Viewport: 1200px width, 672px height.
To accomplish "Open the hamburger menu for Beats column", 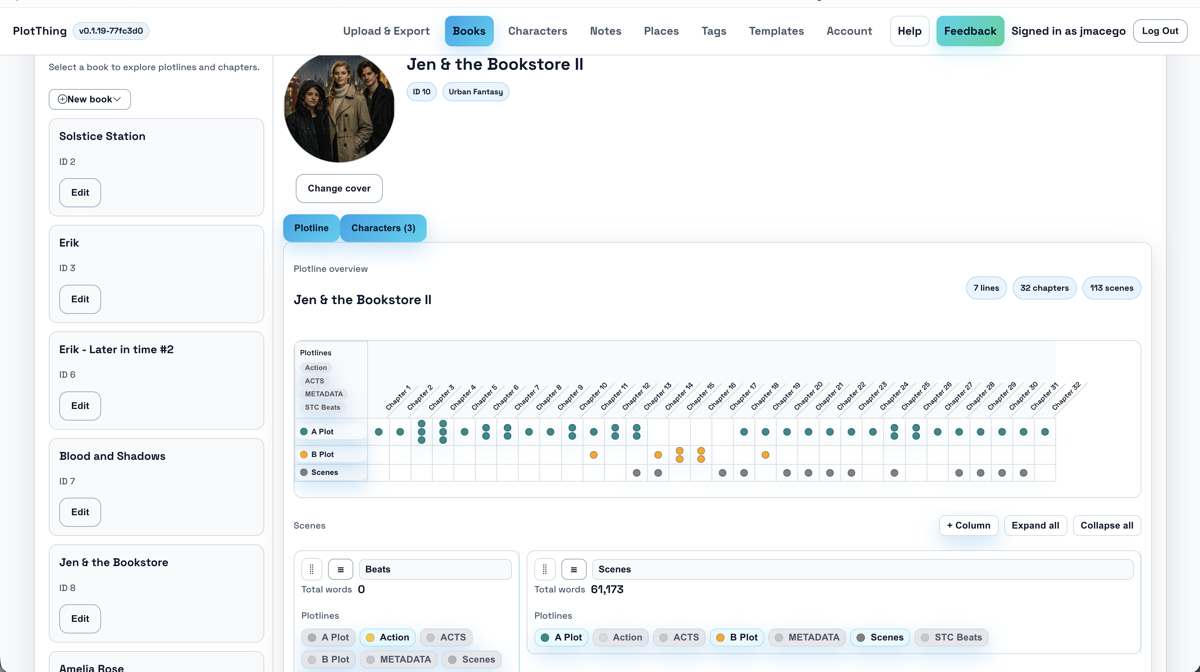I will coord(340,569).
